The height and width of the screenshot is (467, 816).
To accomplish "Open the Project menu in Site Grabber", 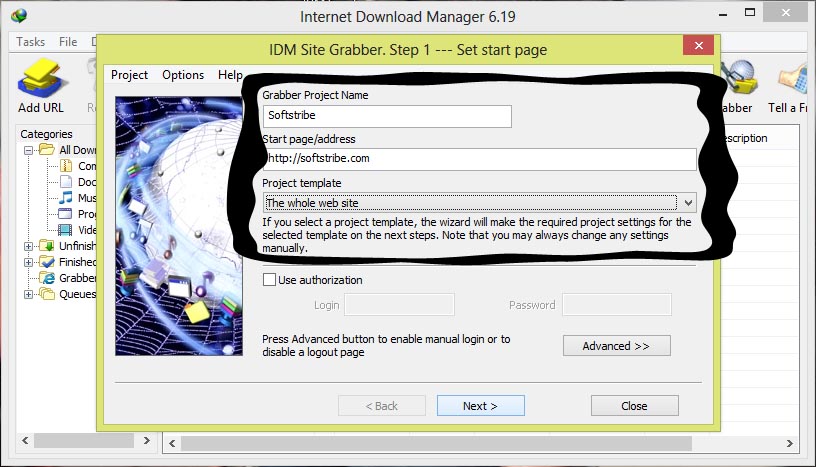I will click(x=129, y=75).
